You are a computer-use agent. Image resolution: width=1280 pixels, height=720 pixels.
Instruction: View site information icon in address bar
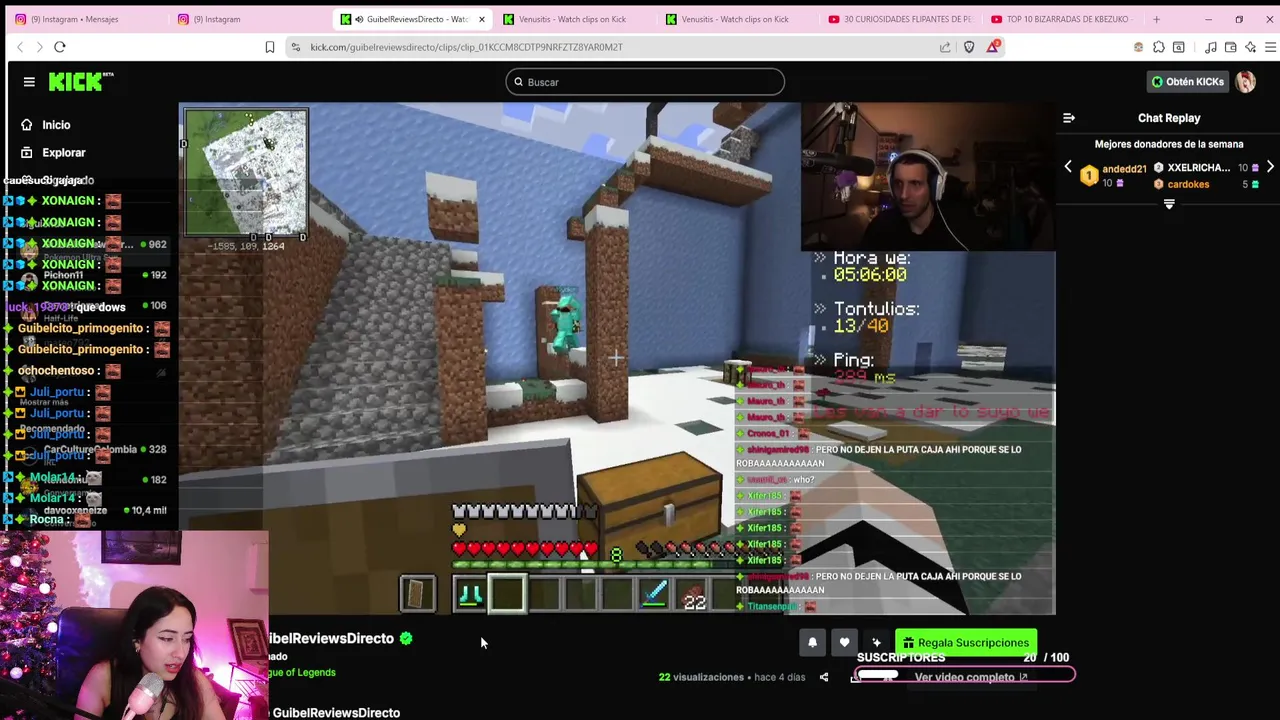(296, 47)
